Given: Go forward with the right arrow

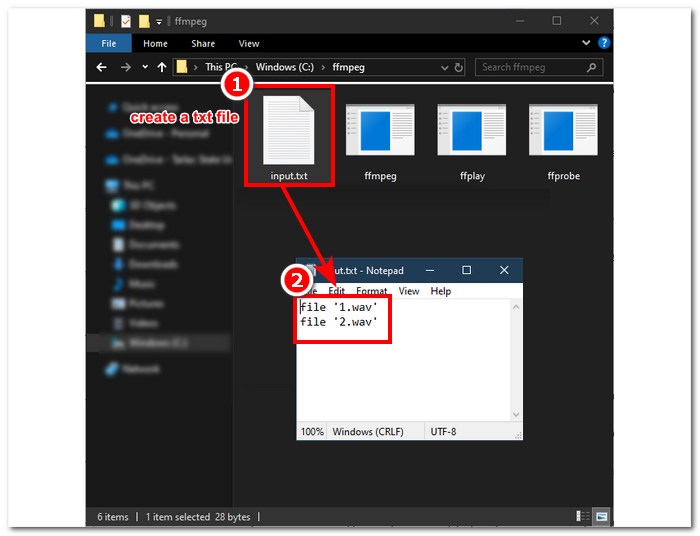Looking at the screenshot, I should pyautogui.click(x=126, y=67).
